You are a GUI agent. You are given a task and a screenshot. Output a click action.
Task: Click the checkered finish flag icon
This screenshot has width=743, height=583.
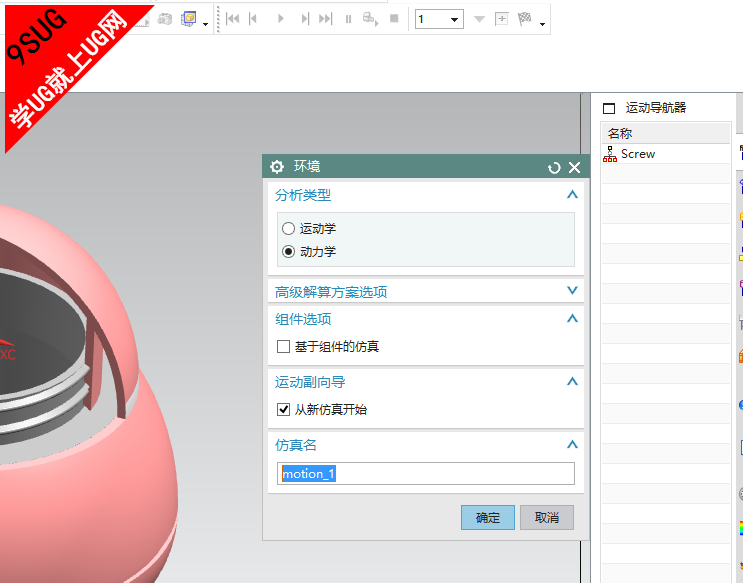(525, 18)
